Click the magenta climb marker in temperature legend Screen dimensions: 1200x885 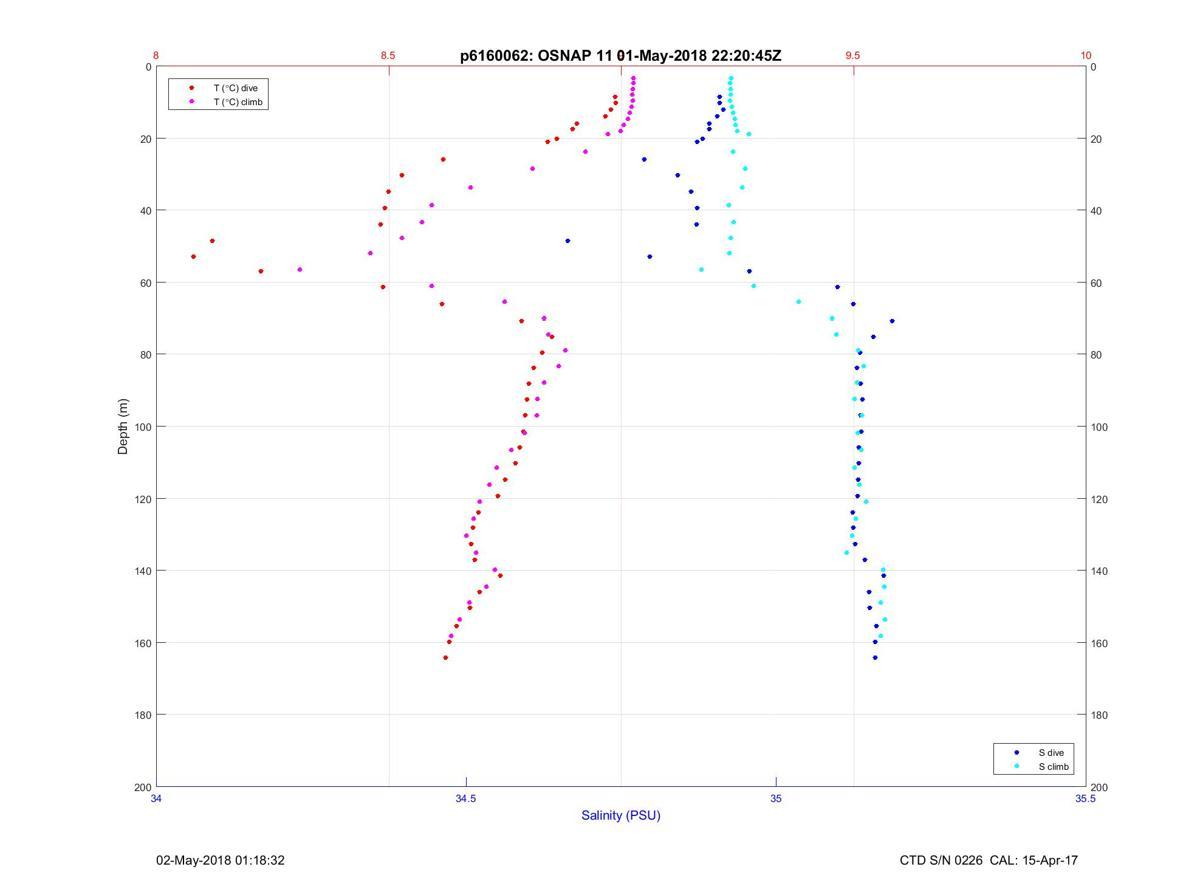191,102
